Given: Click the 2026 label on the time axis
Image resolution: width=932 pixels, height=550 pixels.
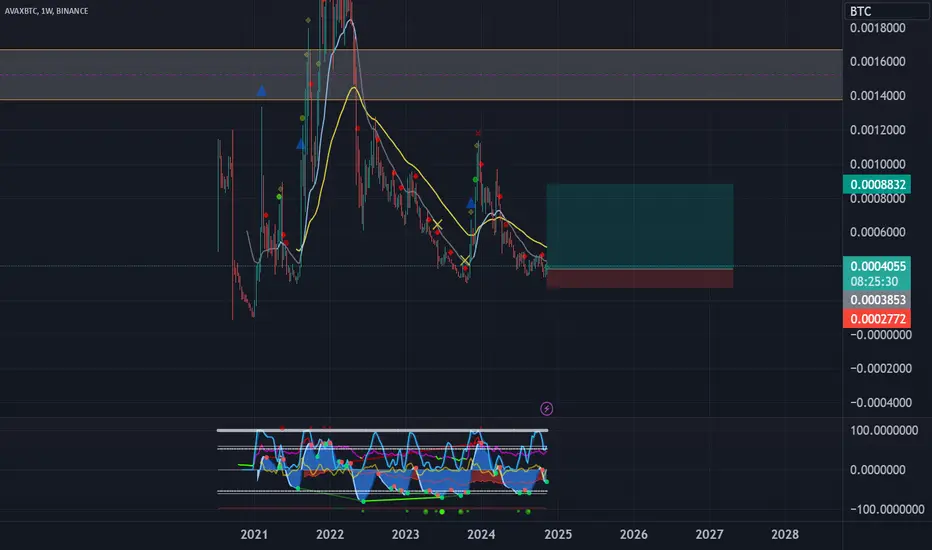Looking at the screenshot, I should click(634, 534).
